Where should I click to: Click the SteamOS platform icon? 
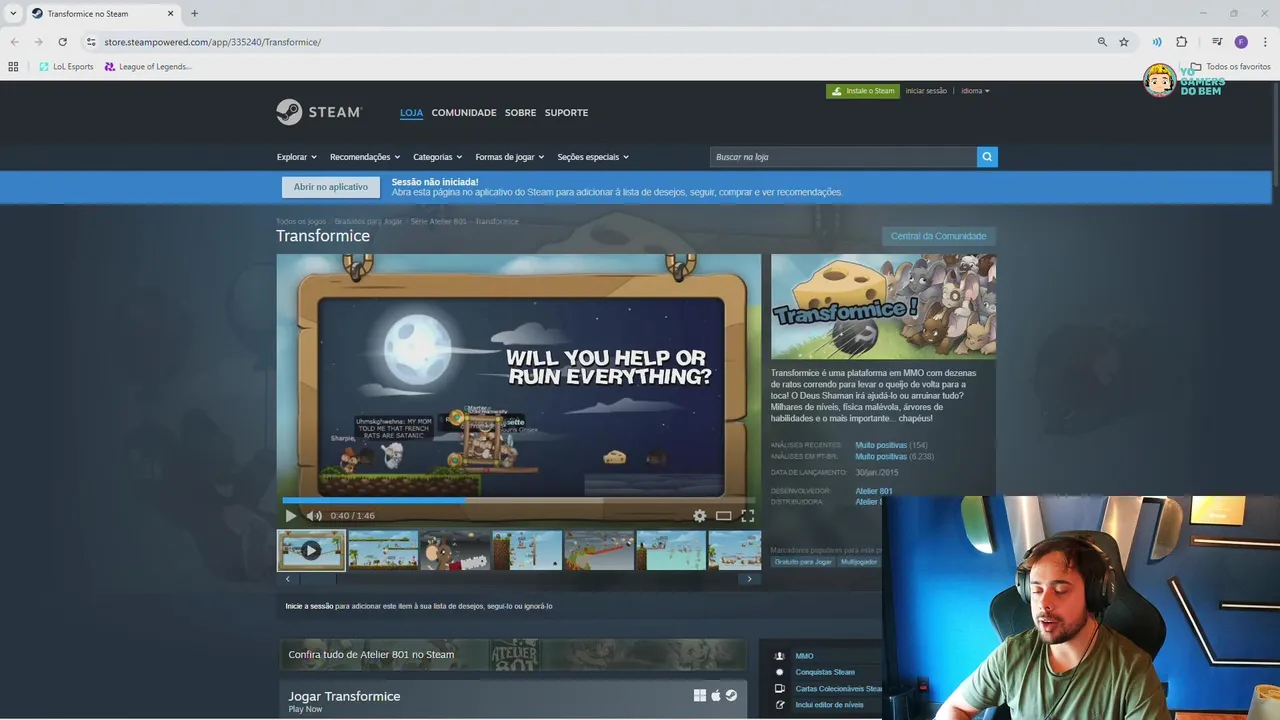pos(731,696)
